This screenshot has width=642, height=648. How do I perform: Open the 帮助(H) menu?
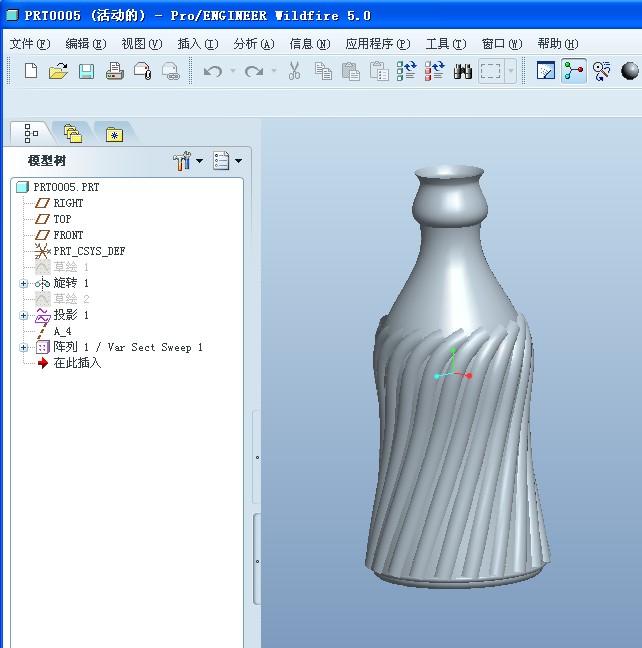pos(558,44)
